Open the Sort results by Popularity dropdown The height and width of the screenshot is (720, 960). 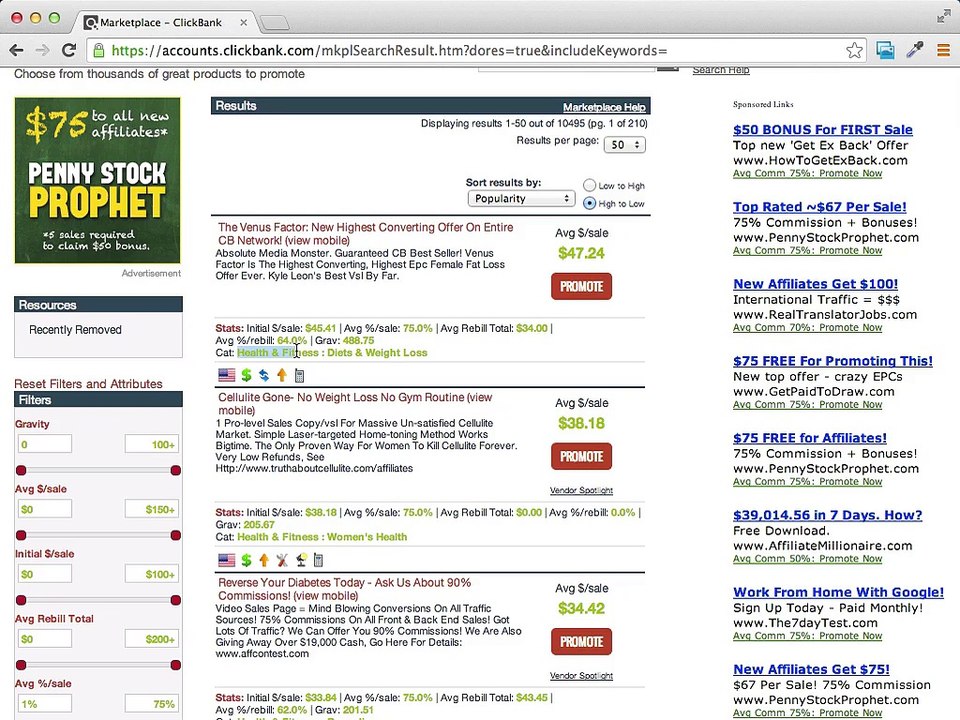[x=521, y=198]
